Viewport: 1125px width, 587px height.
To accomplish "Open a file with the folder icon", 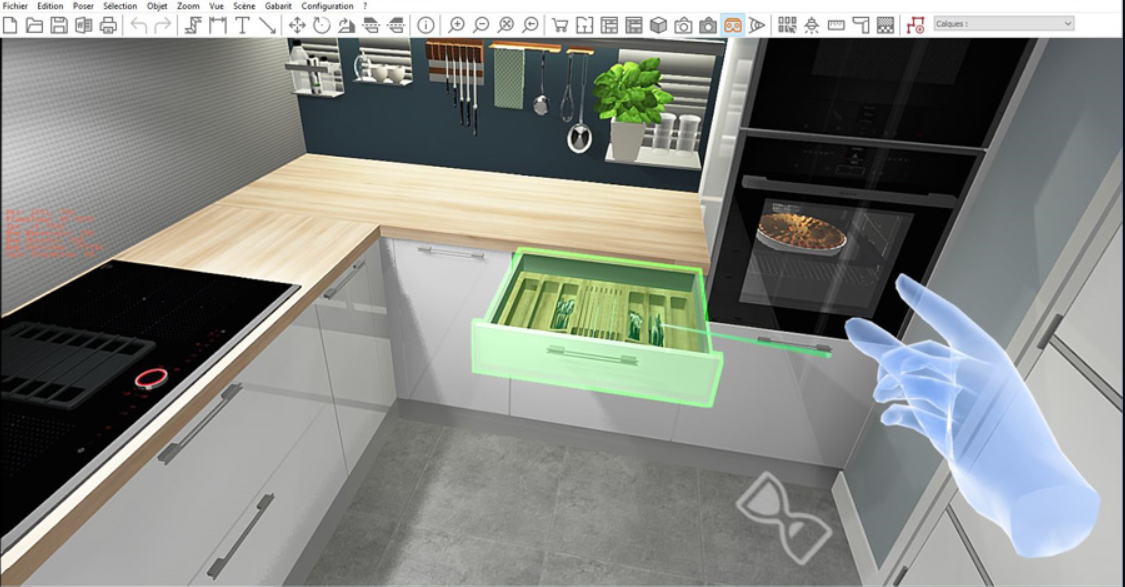I will [35, 25].
